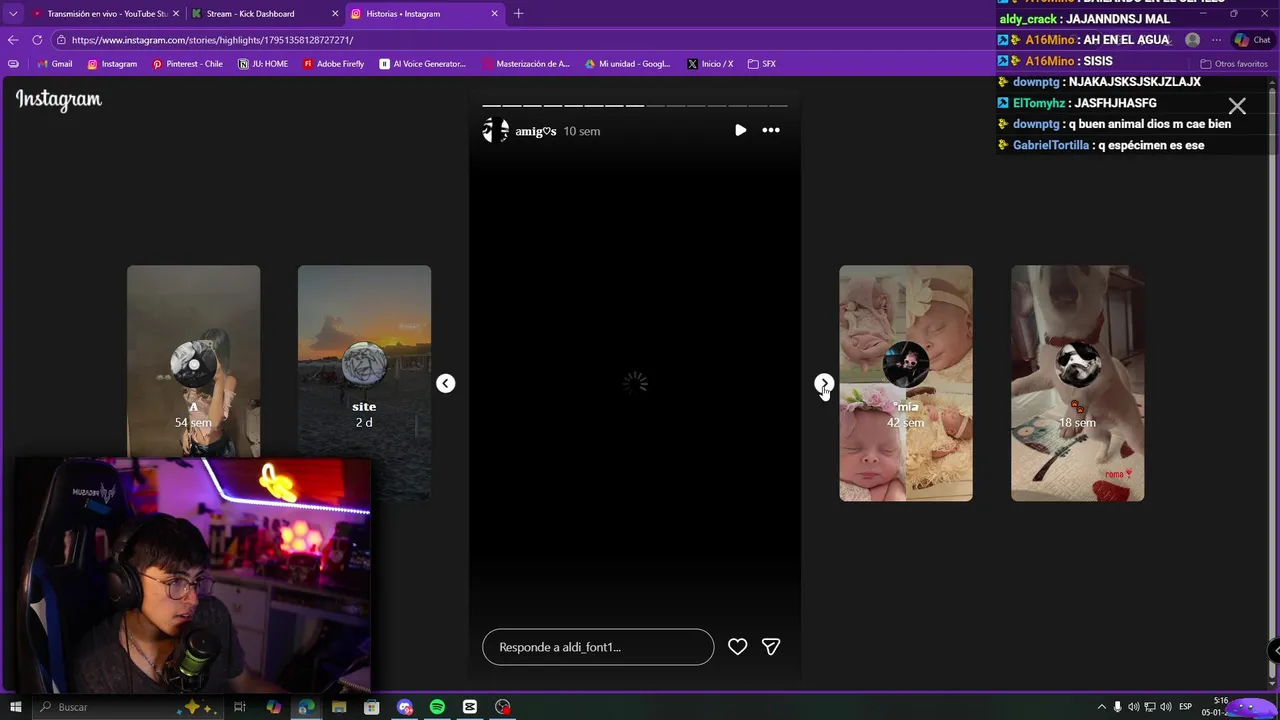
Task: Close the story viewer with X
Action: pos(1237,106)
